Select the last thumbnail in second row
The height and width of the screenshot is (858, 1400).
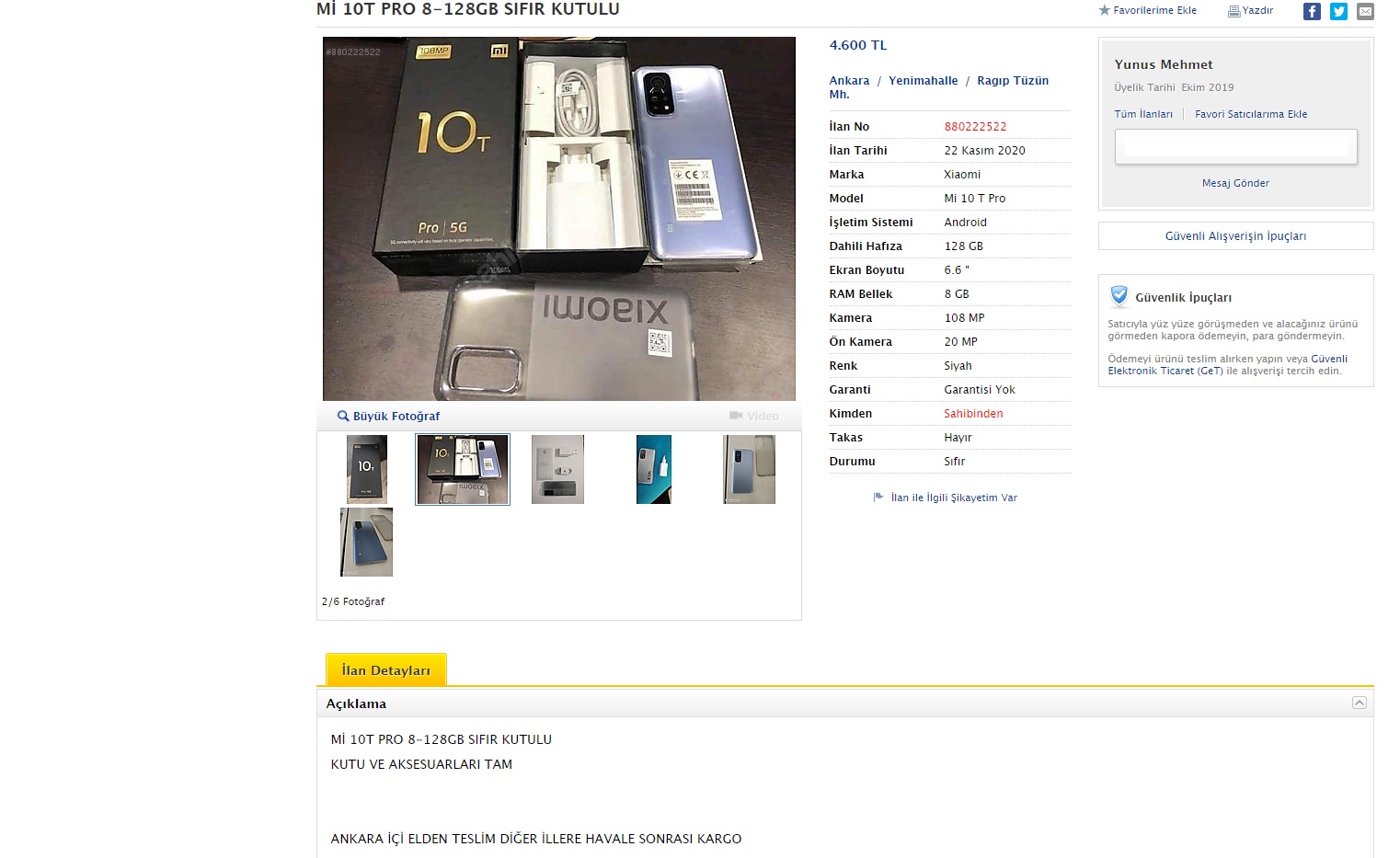click(x=366, y=543)
